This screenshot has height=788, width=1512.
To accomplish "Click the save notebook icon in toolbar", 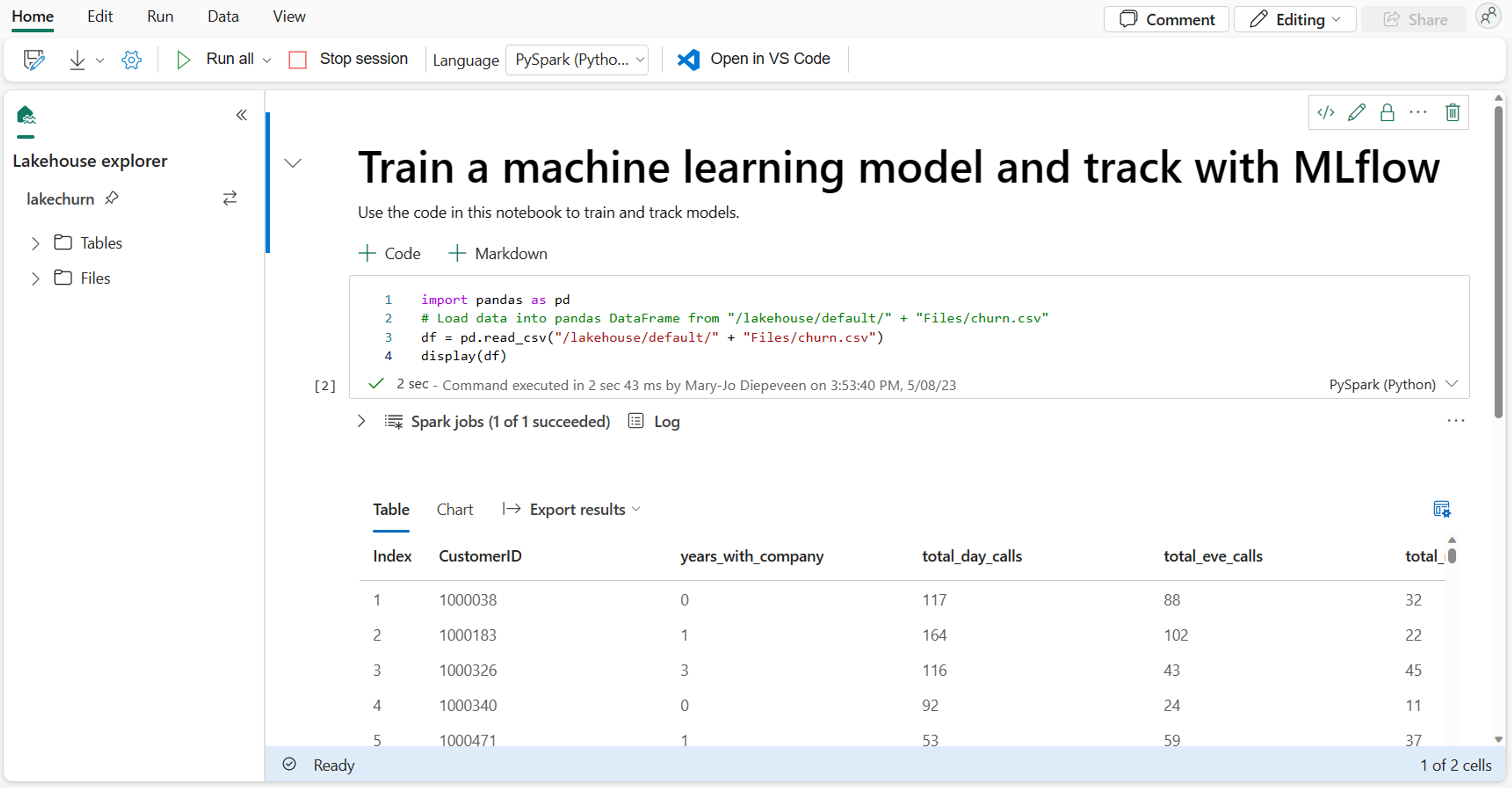I will 34,59.
